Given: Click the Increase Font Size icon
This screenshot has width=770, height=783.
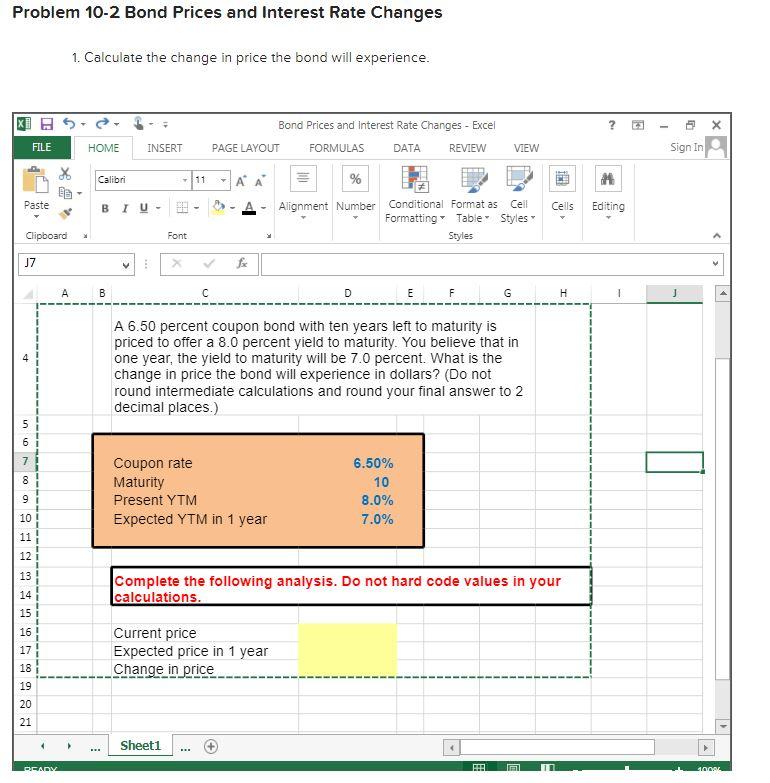Looking at the screenshot, I should (241, 181).
